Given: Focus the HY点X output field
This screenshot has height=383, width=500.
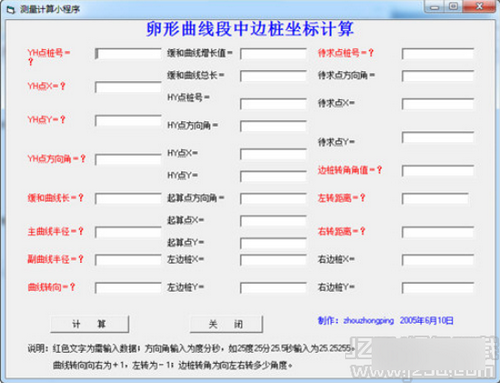Looking at the screenshot, I should [x=273, y=154].
